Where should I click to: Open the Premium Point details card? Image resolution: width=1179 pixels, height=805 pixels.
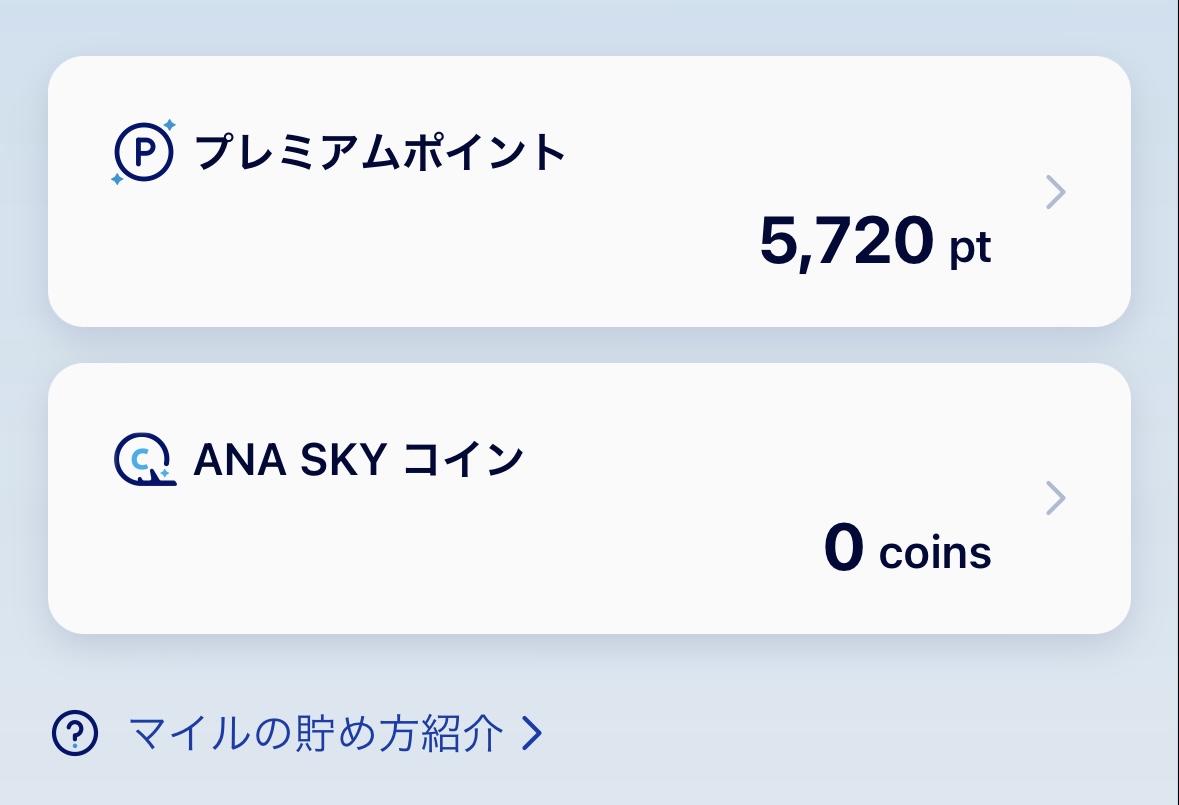point(590,192)
